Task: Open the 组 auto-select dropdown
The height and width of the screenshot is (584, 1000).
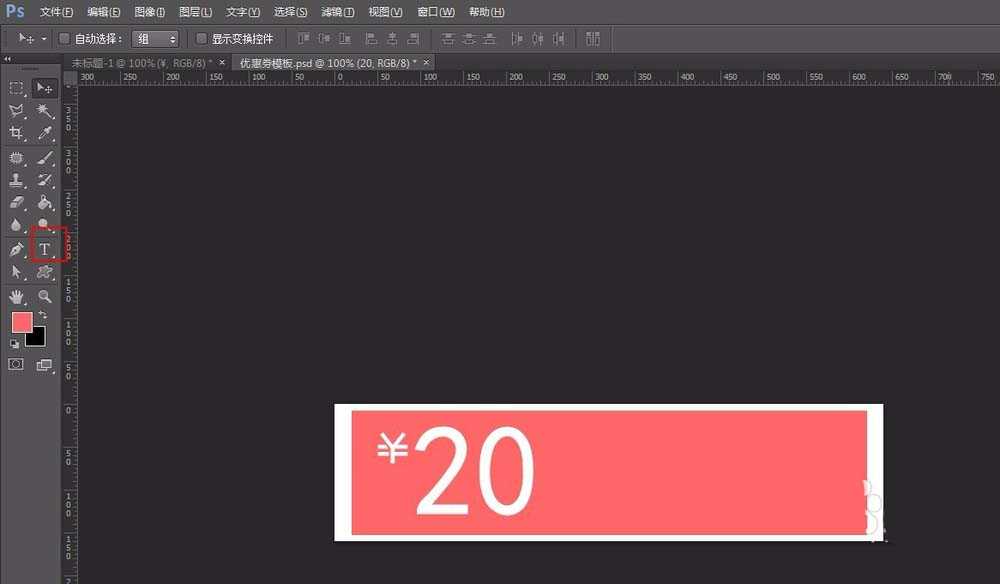Action: click(x=157, y=39)
